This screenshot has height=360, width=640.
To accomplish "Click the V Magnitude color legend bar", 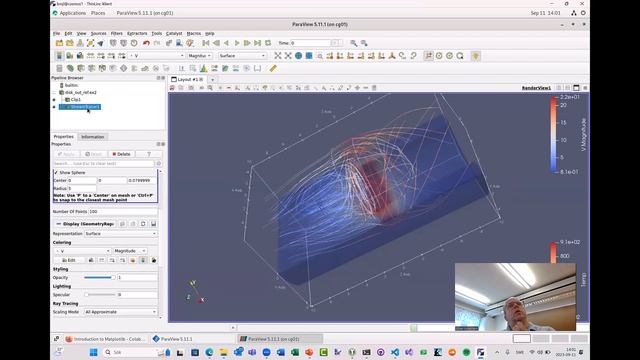I will pos(553,135).
